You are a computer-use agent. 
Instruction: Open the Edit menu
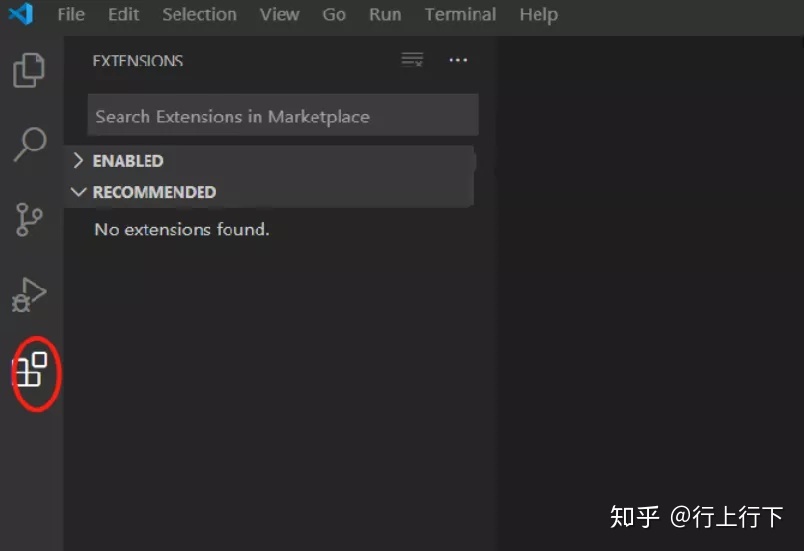[123, 14]
